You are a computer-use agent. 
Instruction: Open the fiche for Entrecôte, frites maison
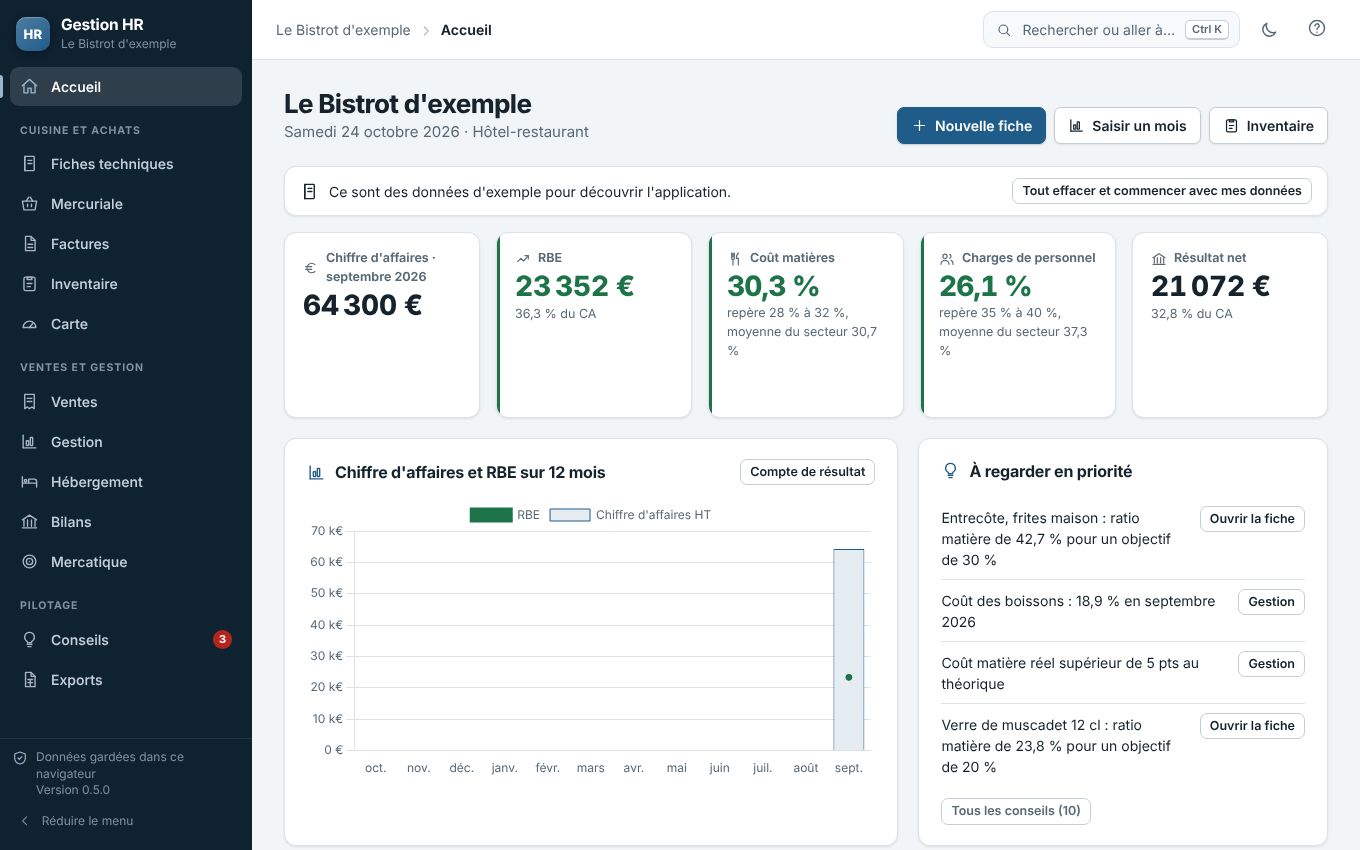[x=1252, y=519]
